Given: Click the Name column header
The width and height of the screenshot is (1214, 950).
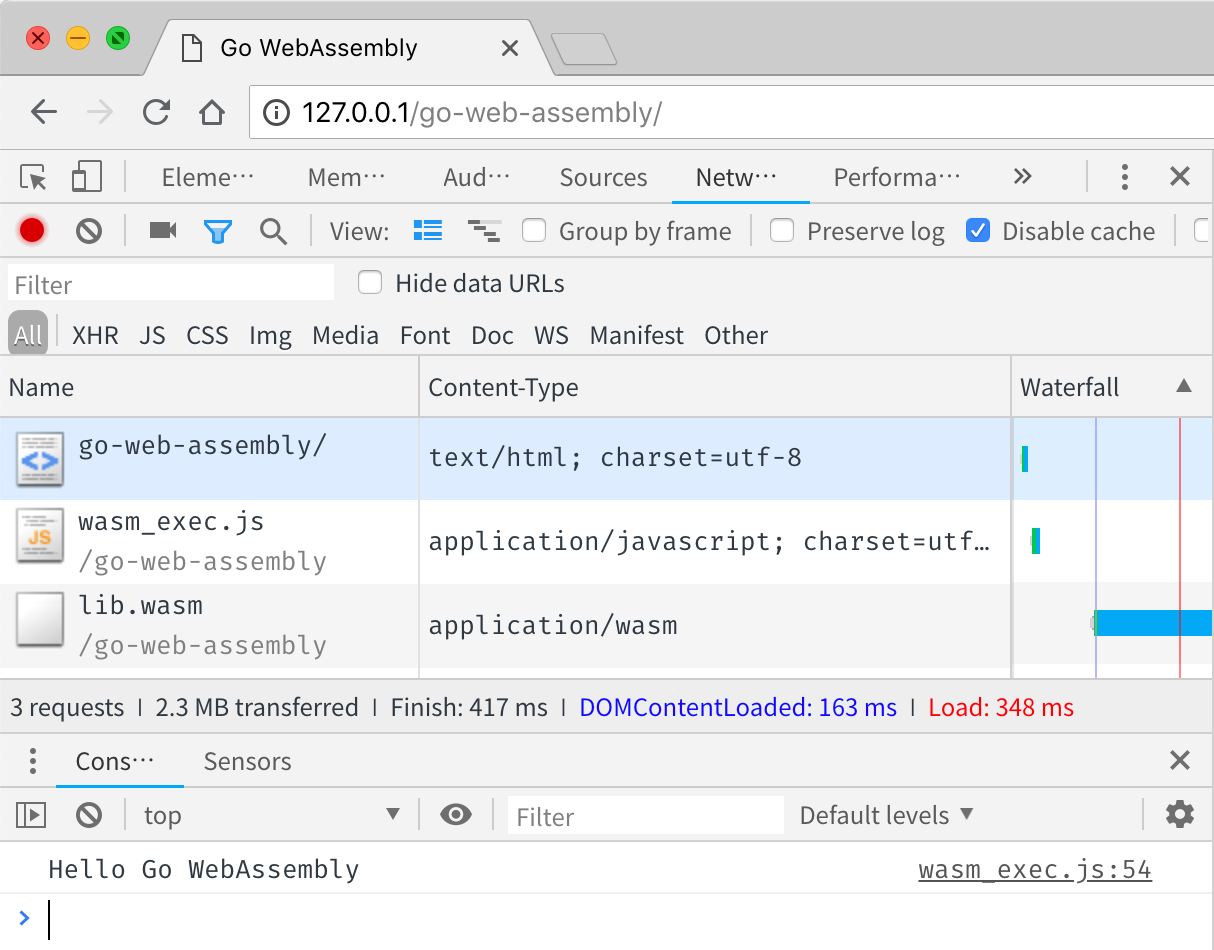Looking at the screenshot, I should coord(209,387).
